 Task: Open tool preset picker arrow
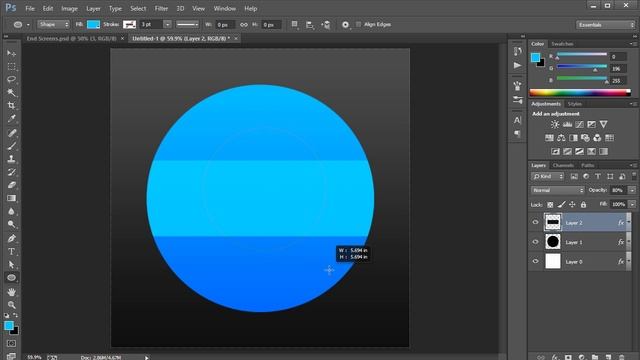[28, 25]
